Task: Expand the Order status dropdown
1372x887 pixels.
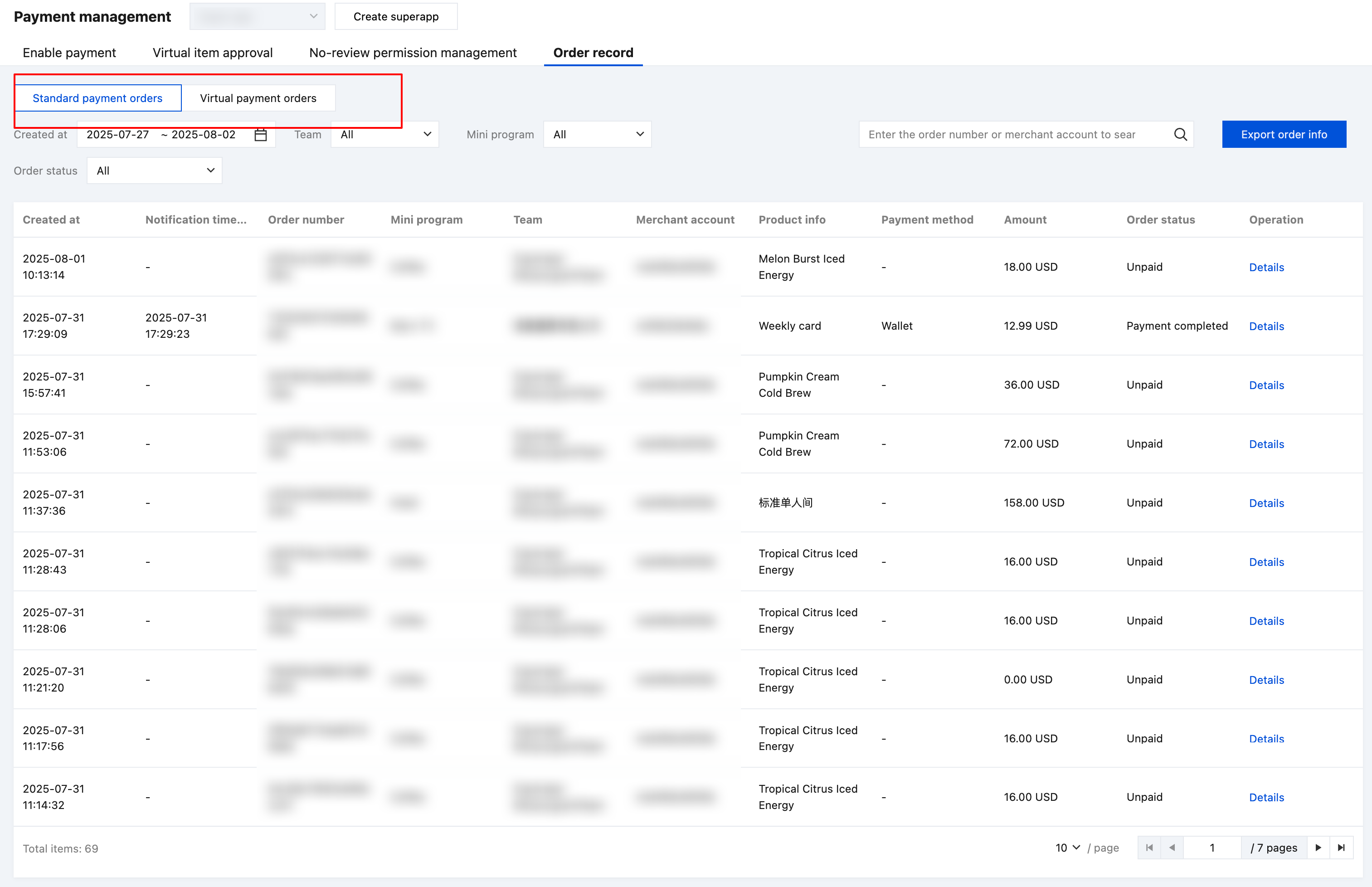Action: pos(154,171)
